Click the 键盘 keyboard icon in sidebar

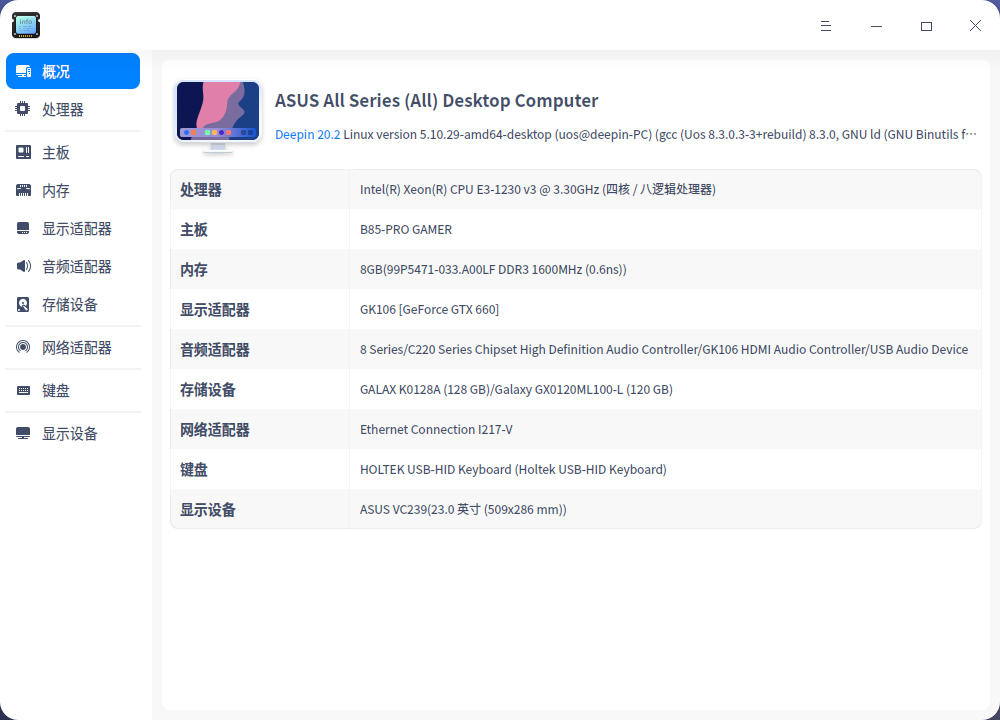[24, 390]
